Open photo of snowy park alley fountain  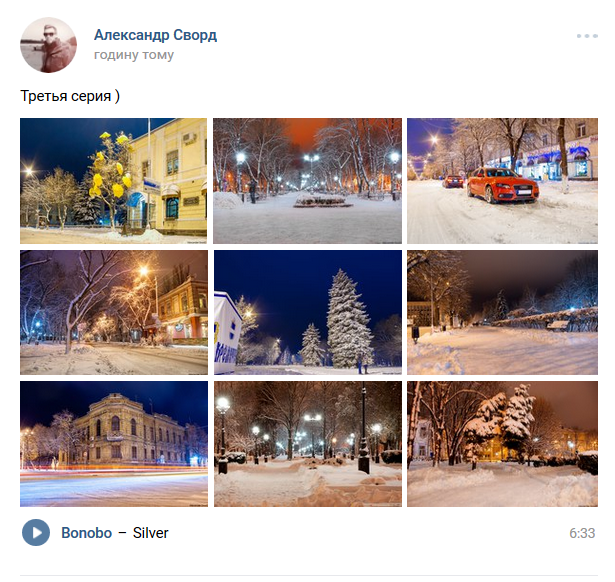click(x=308, y=181)
